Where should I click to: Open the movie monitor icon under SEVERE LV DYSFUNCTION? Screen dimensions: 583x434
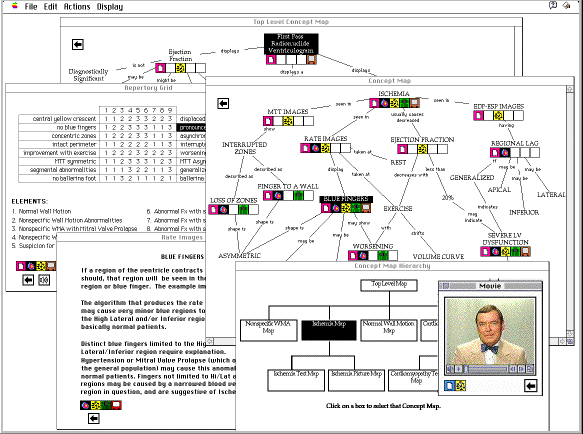[x=525, y=252]
